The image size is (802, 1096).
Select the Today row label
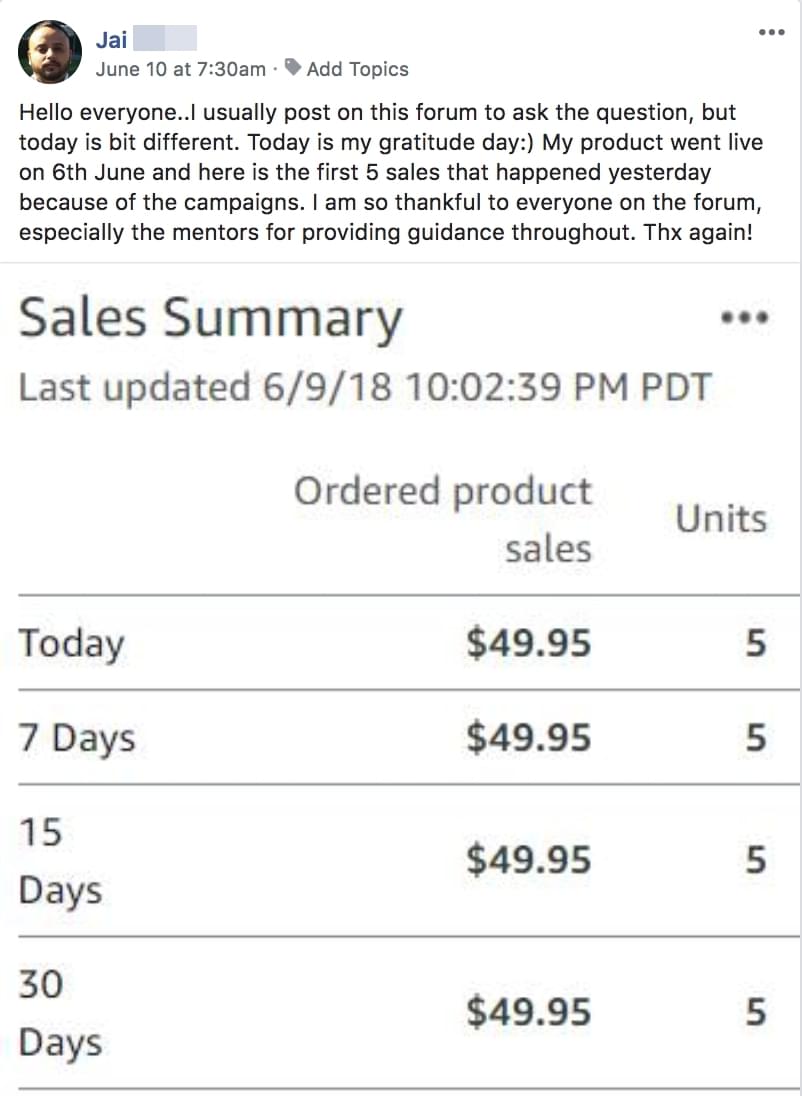(71, 643)
